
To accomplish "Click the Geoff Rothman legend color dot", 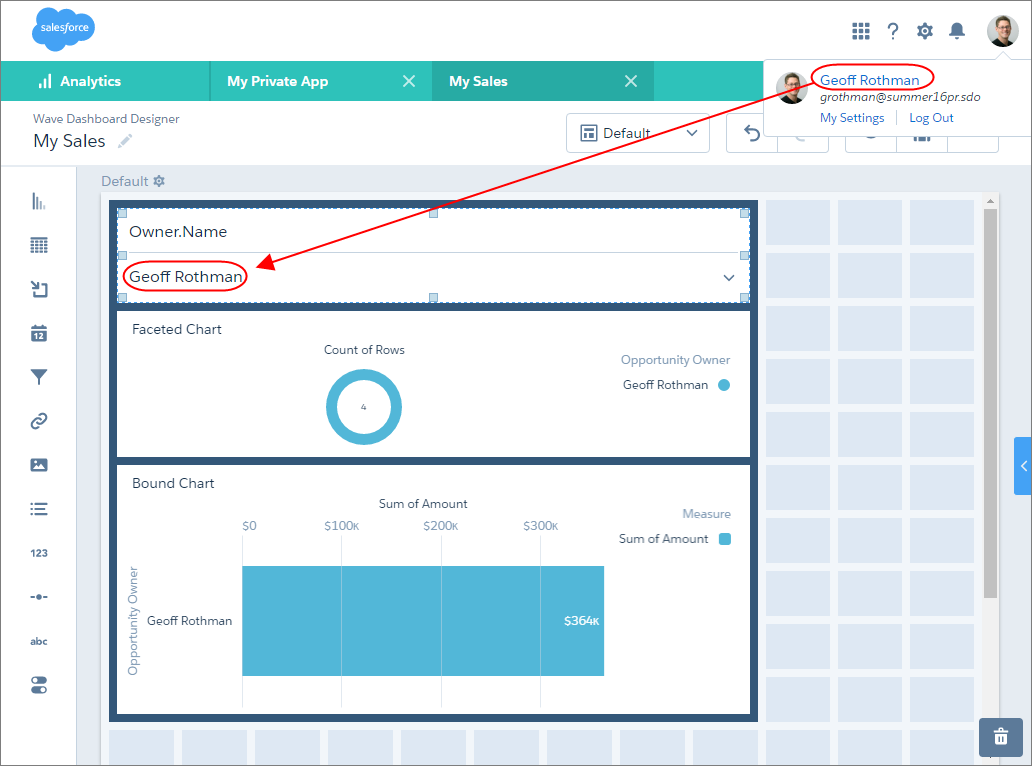I will click(724, 385).
